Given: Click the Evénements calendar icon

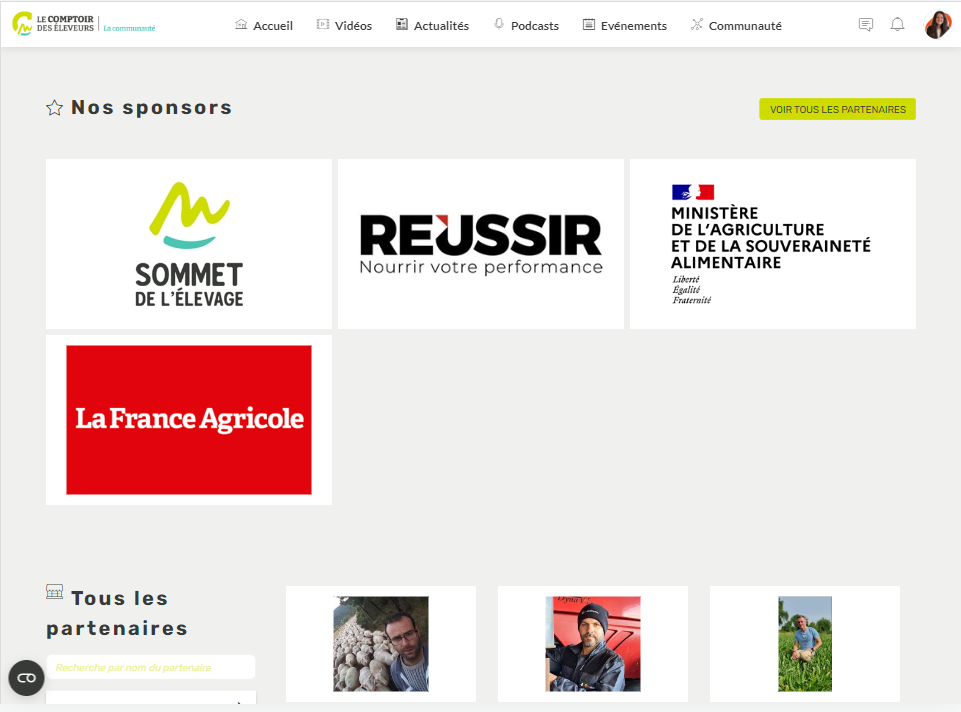Looking at the screenshot, I should pyautogui.click(x=588, y=25).
